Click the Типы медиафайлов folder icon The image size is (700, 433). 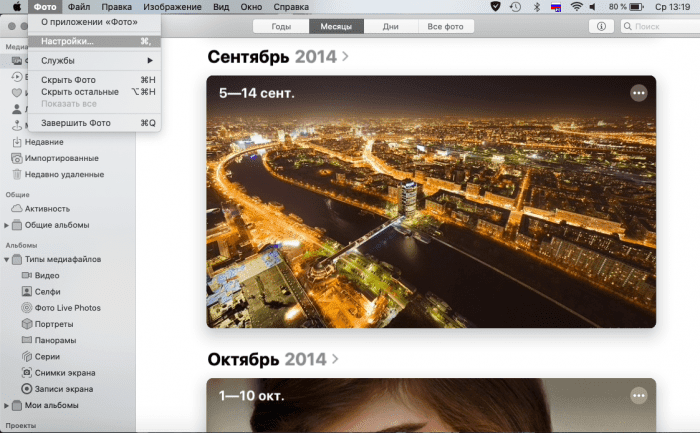(17, 259)
